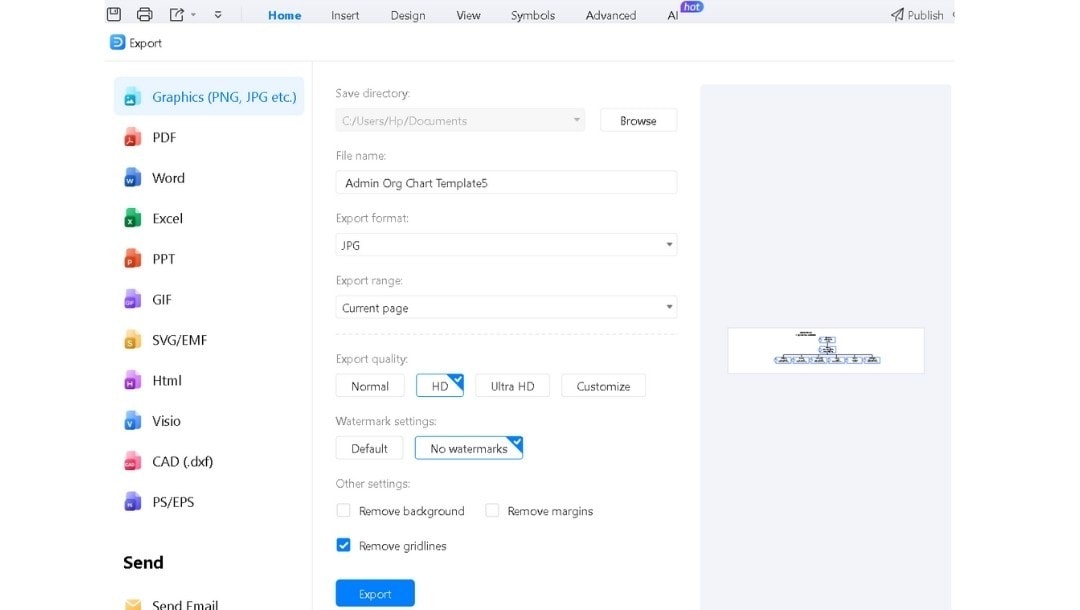
Task: Click the Save icon in the toolbar
Action: pos(113,13)
